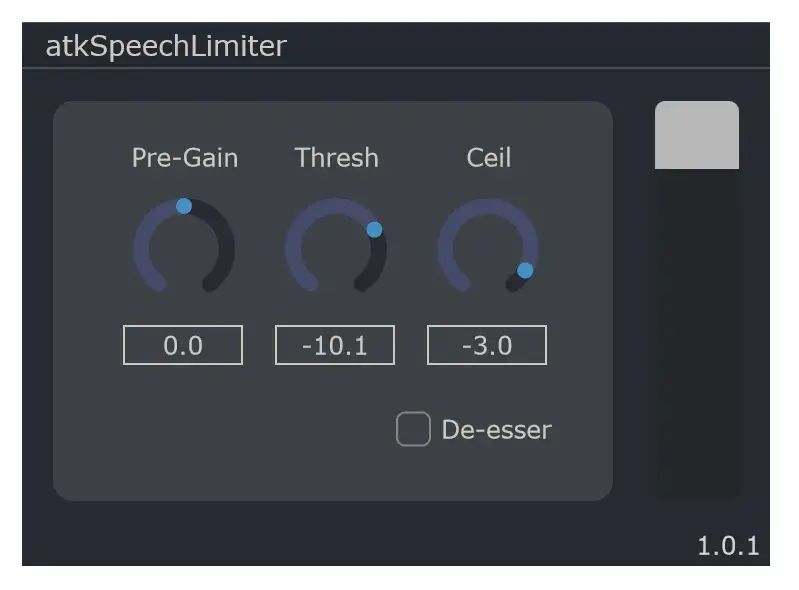Image resolution: width=799 pixels, height=590 pixels.
Task: Click the dark unfilled arc of Thresh knob
Action: pos(376,266)
